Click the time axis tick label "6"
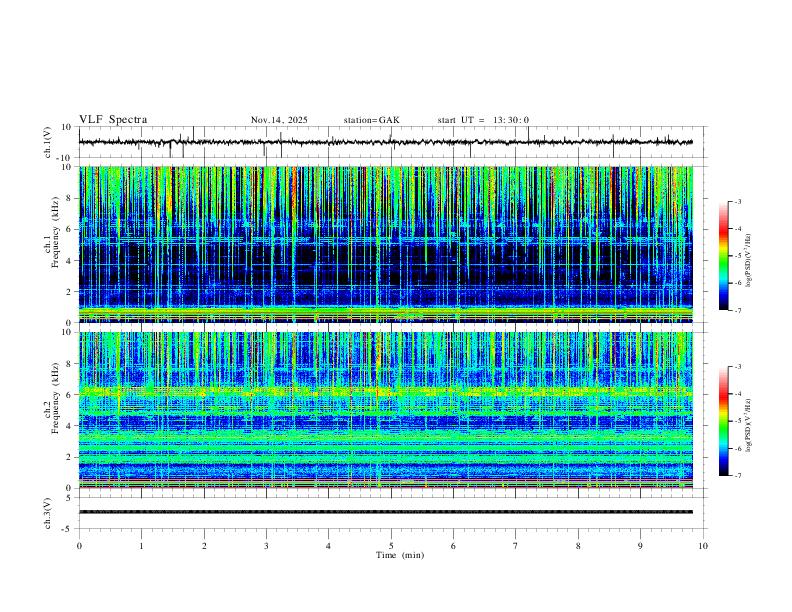Image resolution: width=792 pixels, height=612 pixels. 453,546
